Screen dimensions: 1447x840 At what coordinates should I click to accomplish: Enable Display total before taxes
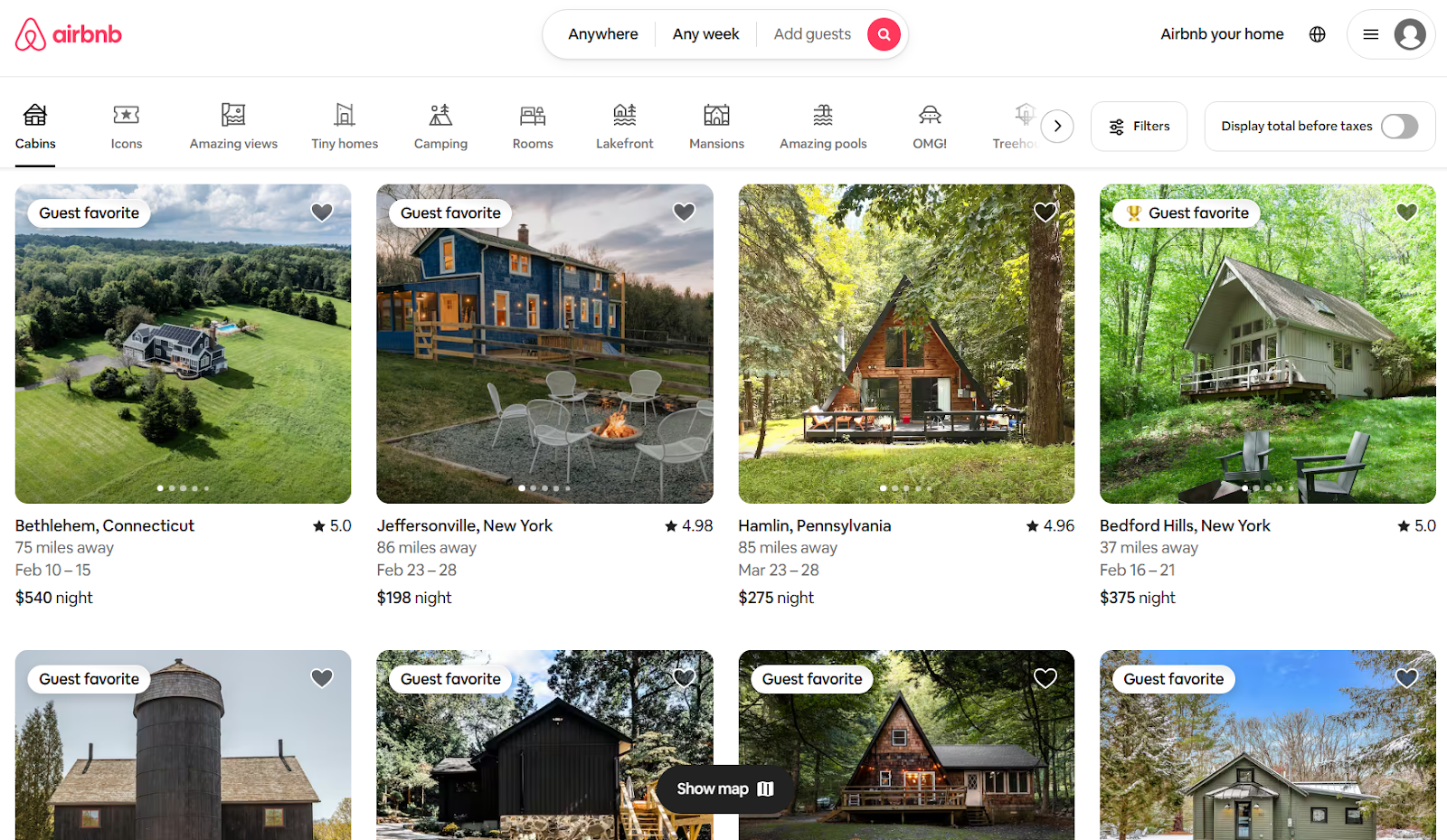point(1400,127)
